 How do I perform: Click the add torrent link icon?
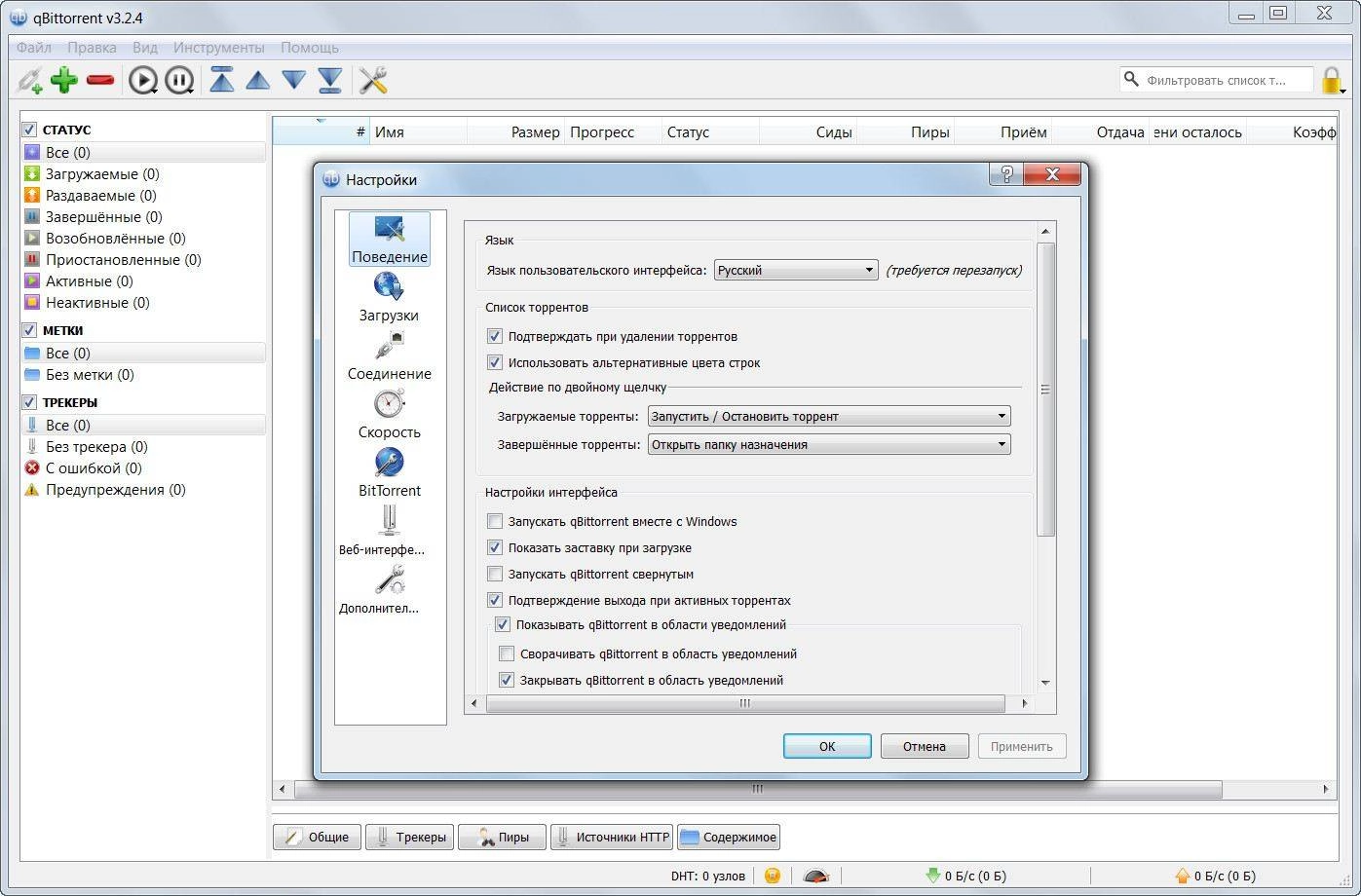point(30,80)
